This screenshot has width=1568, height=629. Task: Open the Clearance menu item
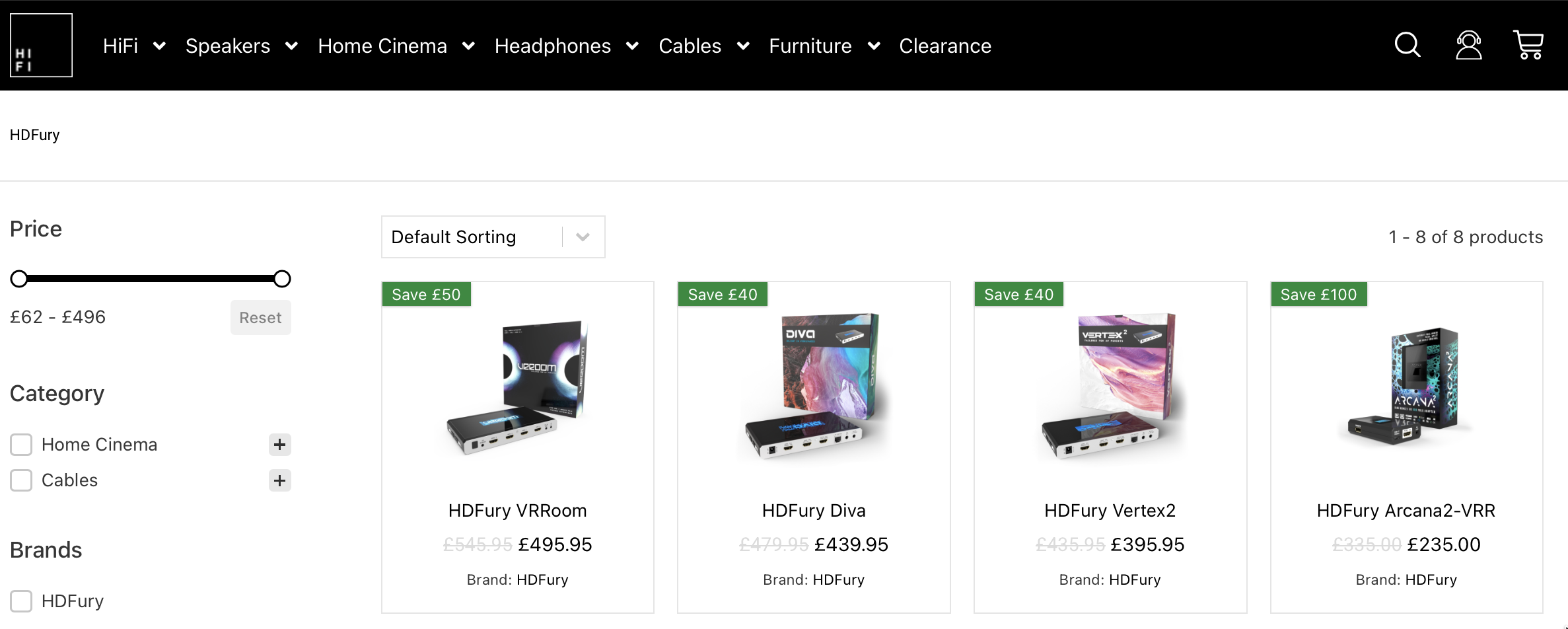point(944,46)
